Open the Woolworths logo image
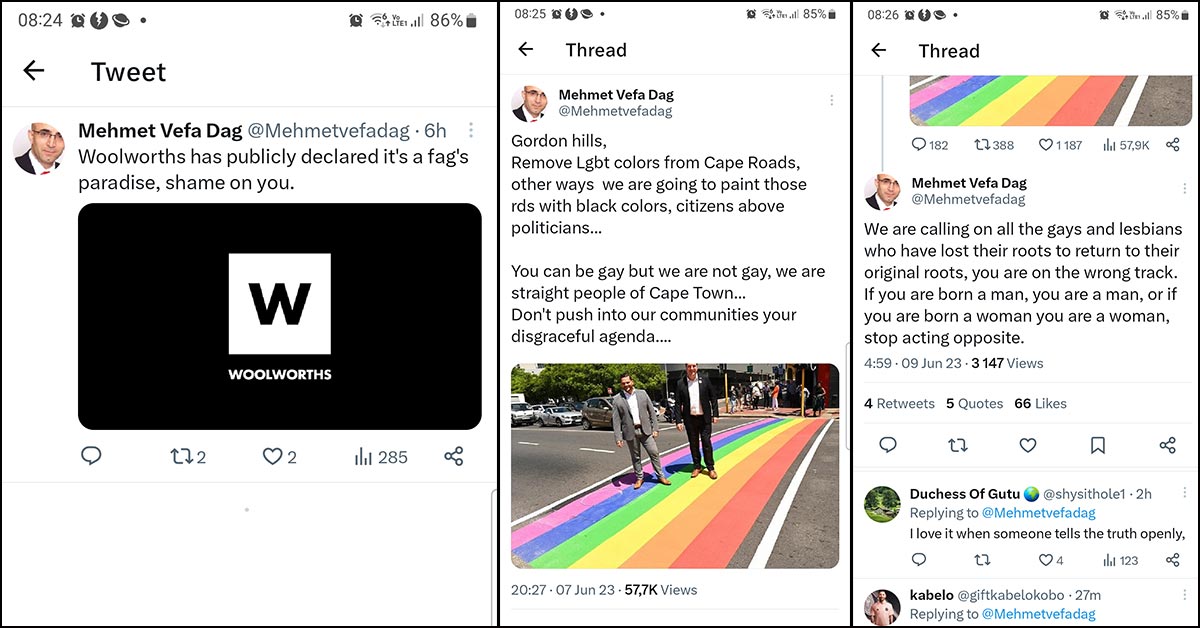Viewport: 1200px width, 628px height. (x=280, y=316)
